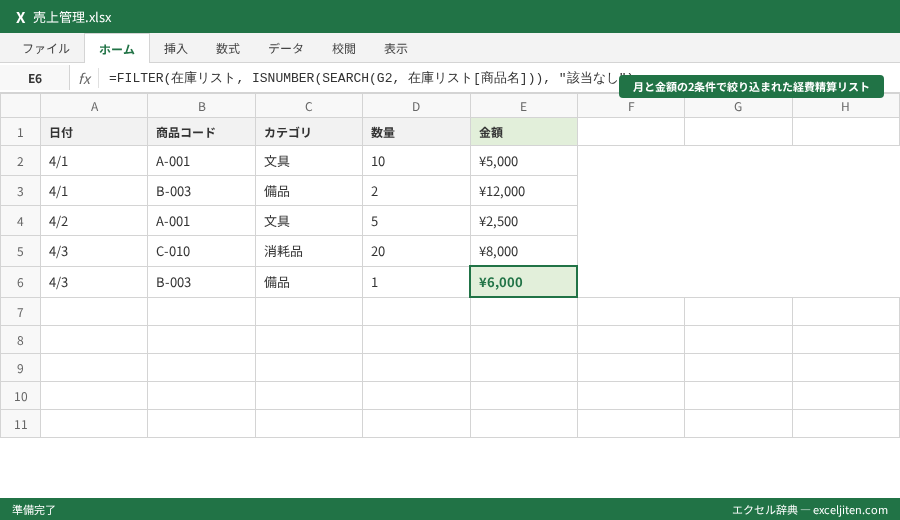Click the Excel X logo in title bar
The image size is (900, 520).
(20, 17)
